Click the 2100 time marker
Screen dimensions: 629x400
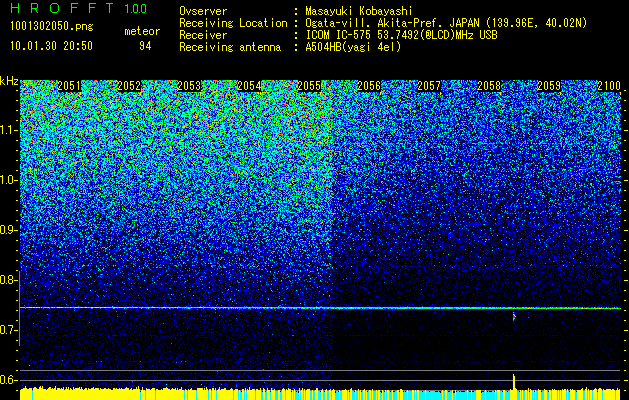pyautogui.click(x=609, y=86)
